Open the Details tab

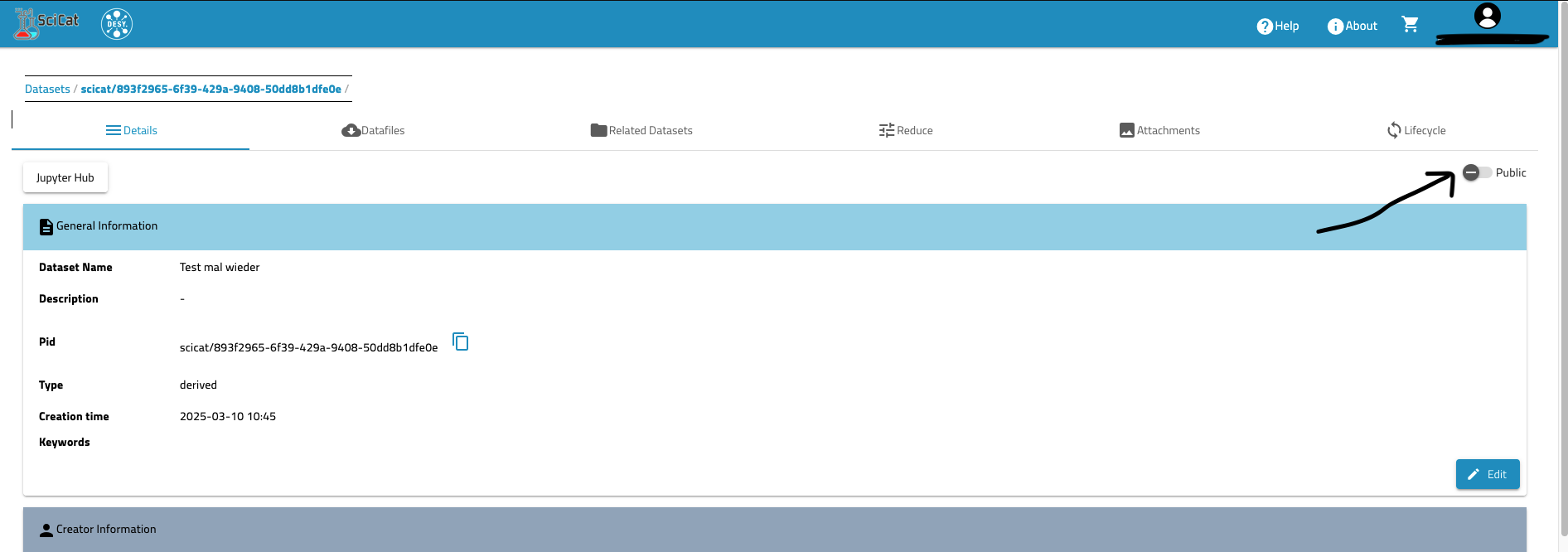coord(131,131)
